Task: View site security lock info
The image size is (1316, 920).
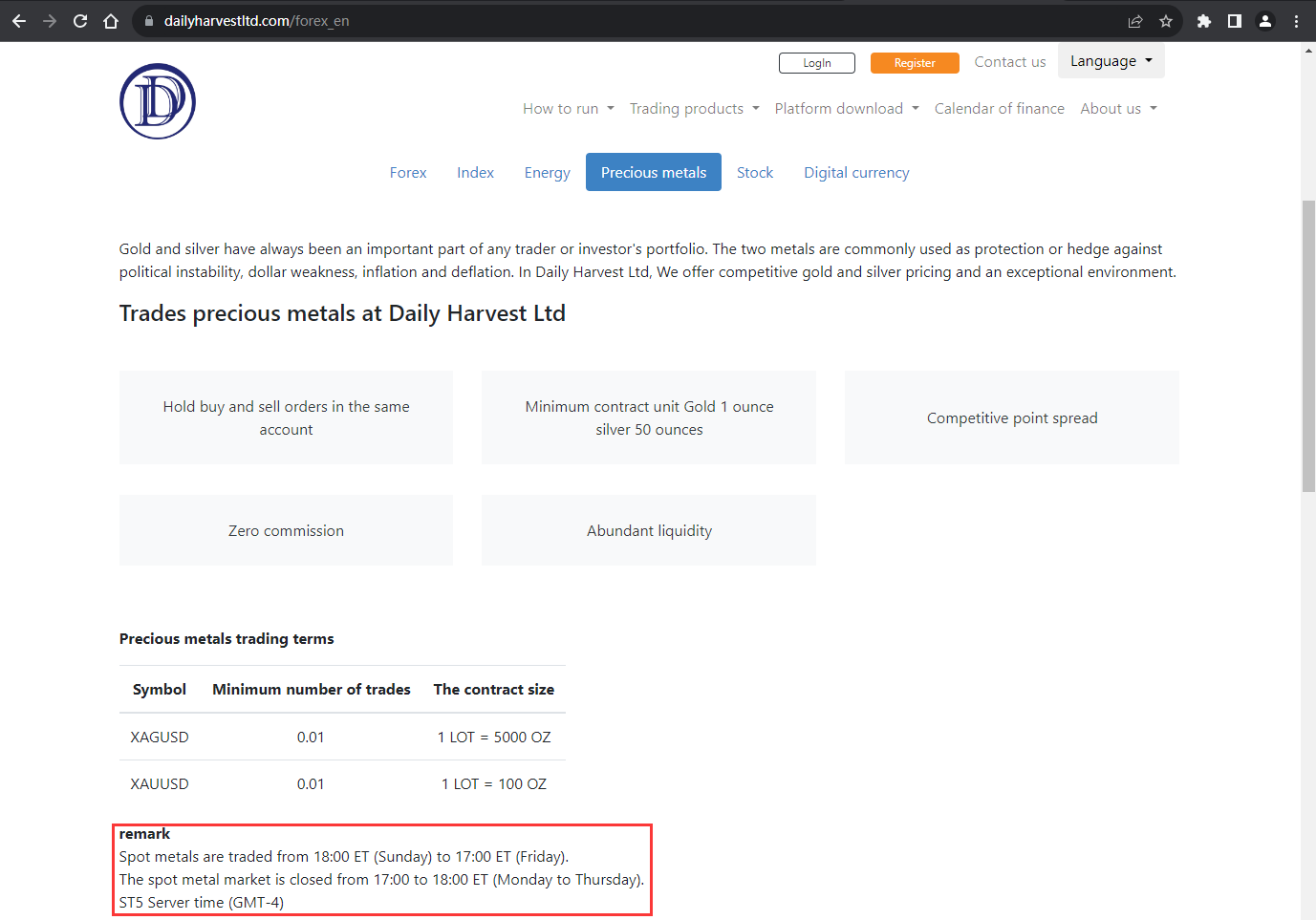Action: pyautogui.click(x=149, y=21)
